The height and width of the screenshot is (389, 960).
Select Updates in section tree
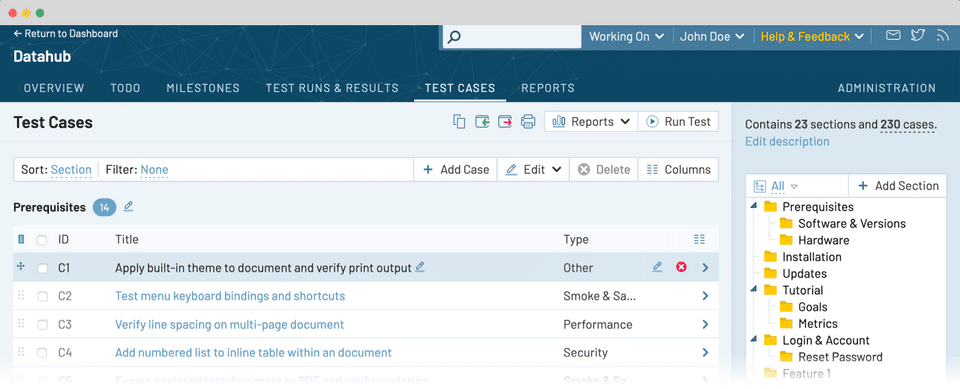(x=804, y=274)
